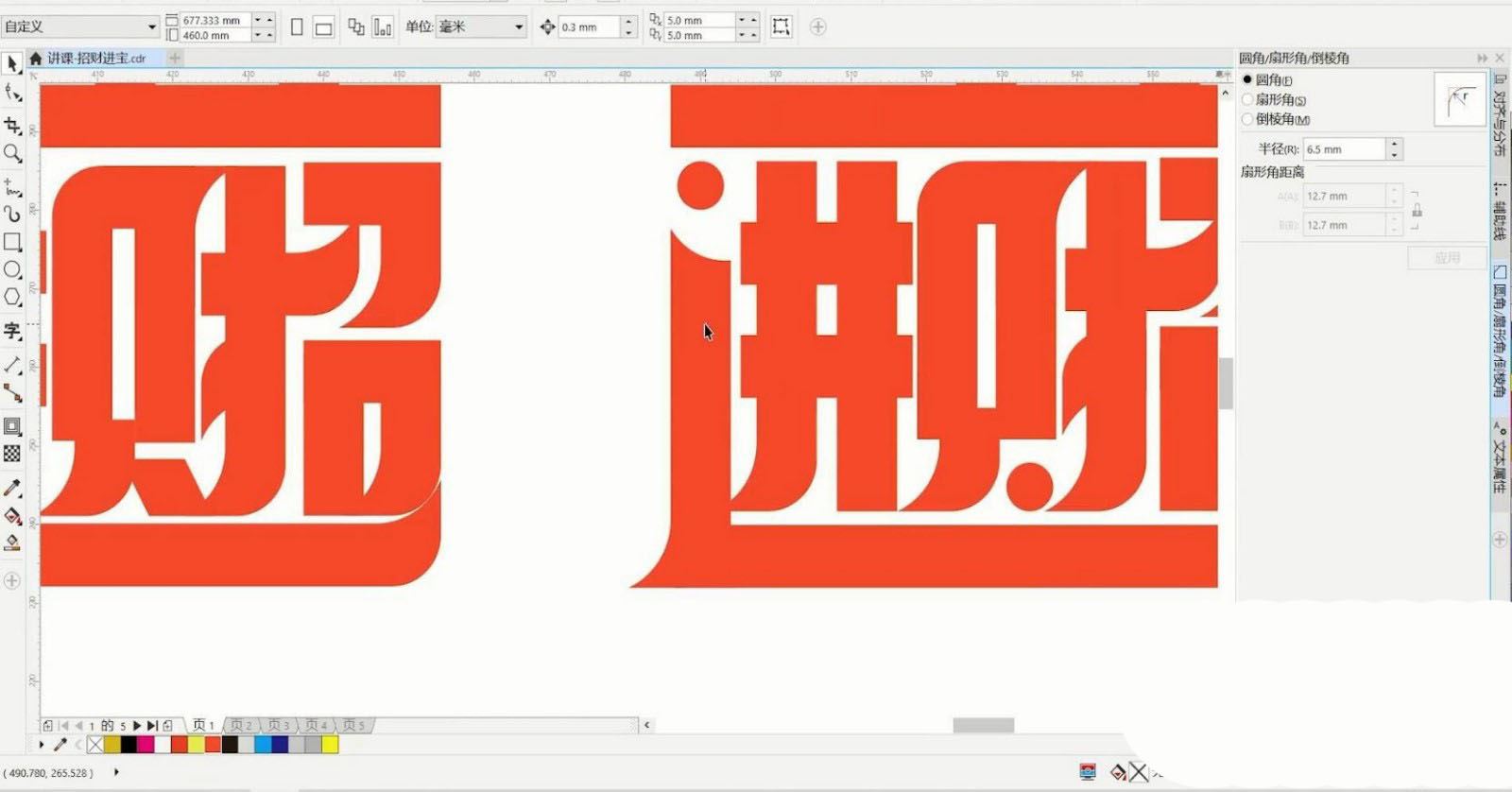Image resolution: width=1512 pixels, height=792 pixels.
Task: Select the Smart Fill tool
Action: point(12,542)
